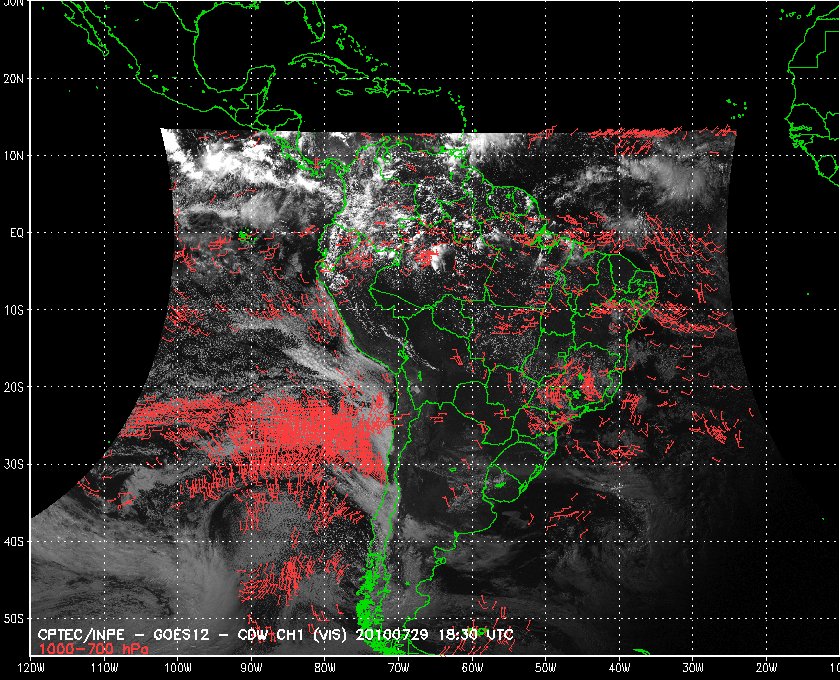The image size is (840, 680).
Task: Click the 50S latitude label
Action: (x=13, y=618)
